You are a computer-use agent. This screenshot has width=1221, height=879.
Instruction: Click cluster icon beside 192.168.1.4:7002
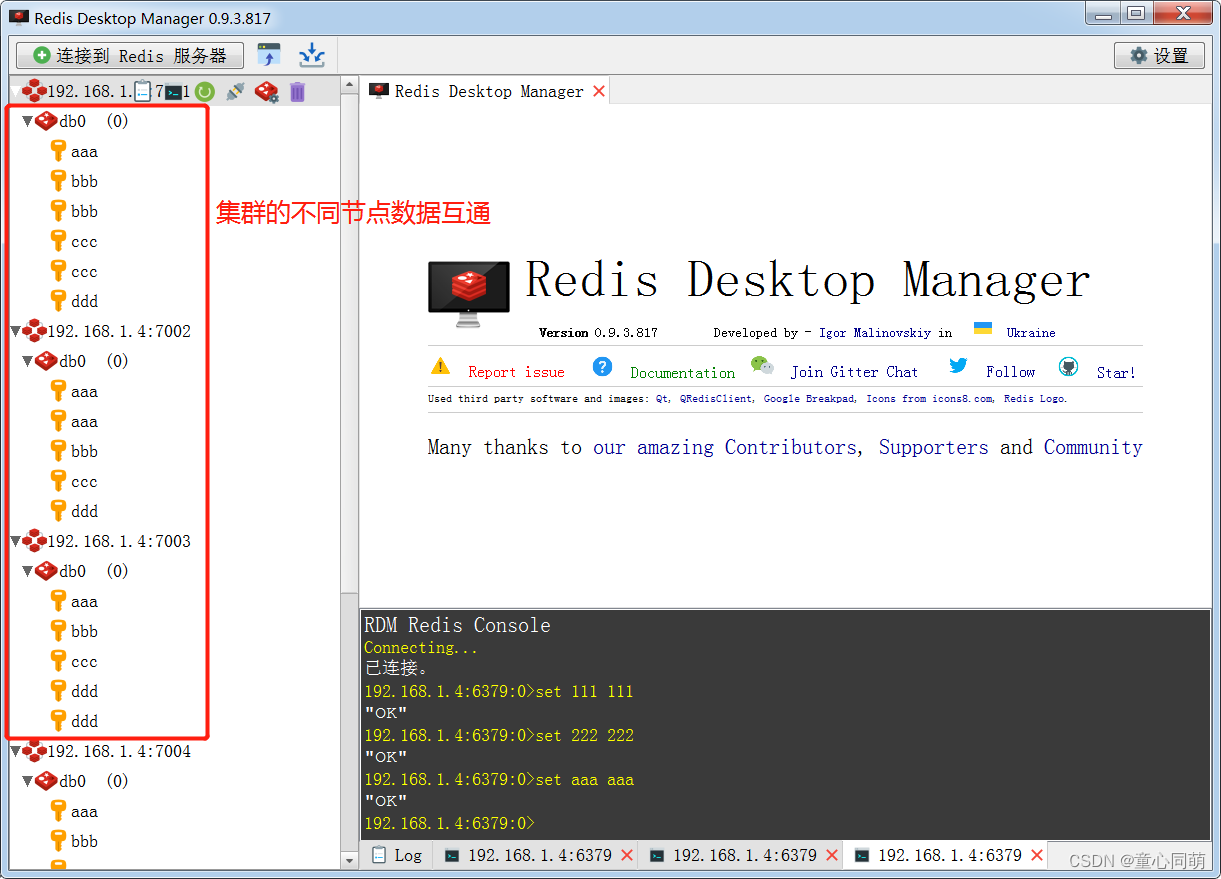[x=35, y=331]
